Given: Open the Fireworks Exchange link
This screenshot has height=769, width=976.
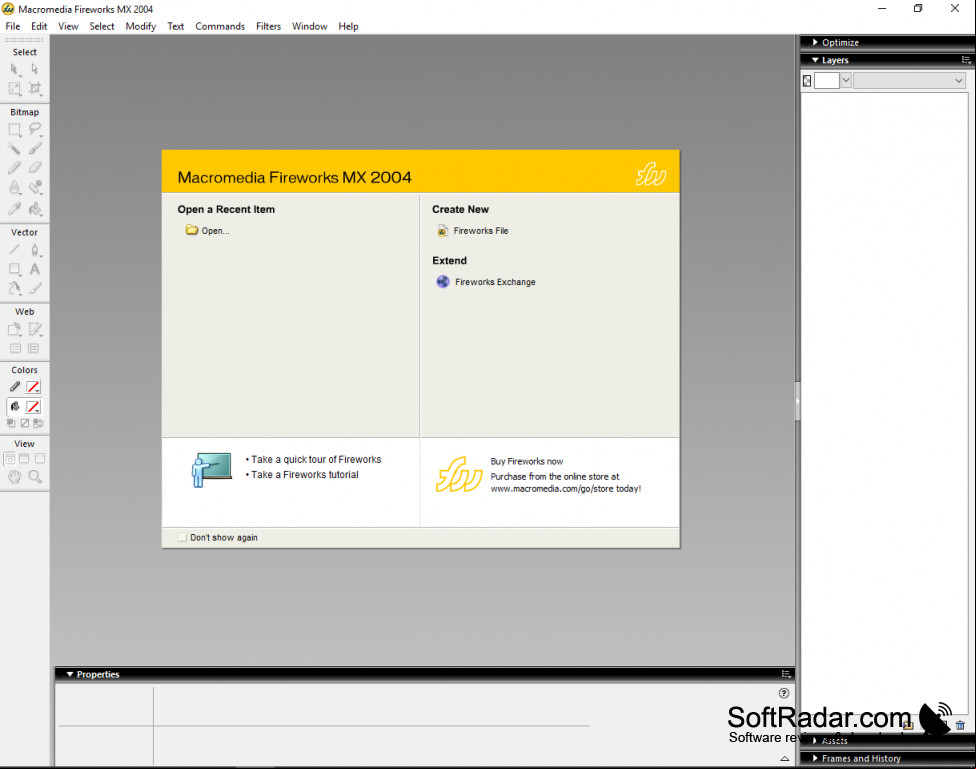Looking at the screenshot, I should [486, 282].
